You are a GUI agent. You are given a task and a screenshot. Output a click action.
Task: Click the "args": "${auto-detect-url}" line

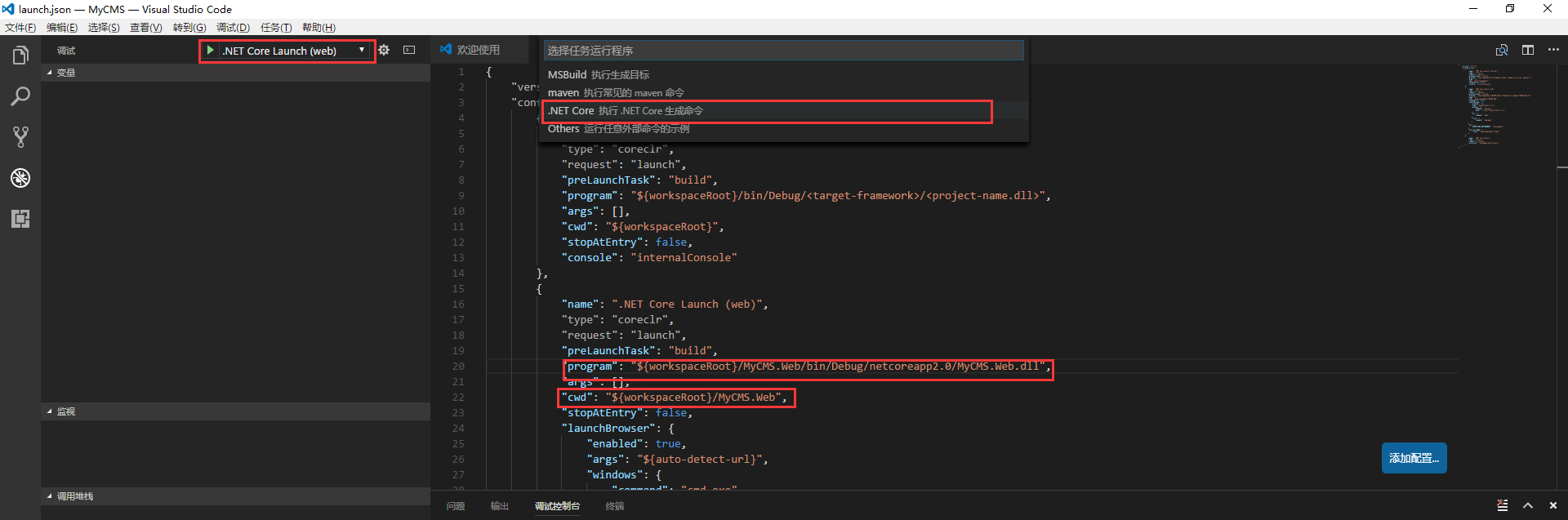pyautogui.click(x=677, y=460)
